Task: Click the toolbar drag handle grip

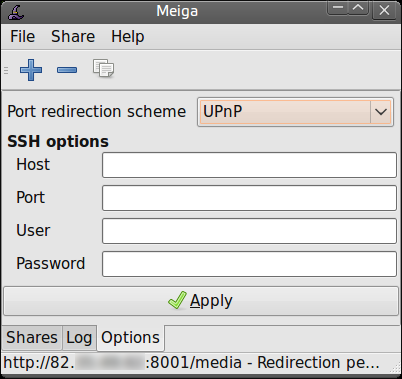Action: (6, 70)
